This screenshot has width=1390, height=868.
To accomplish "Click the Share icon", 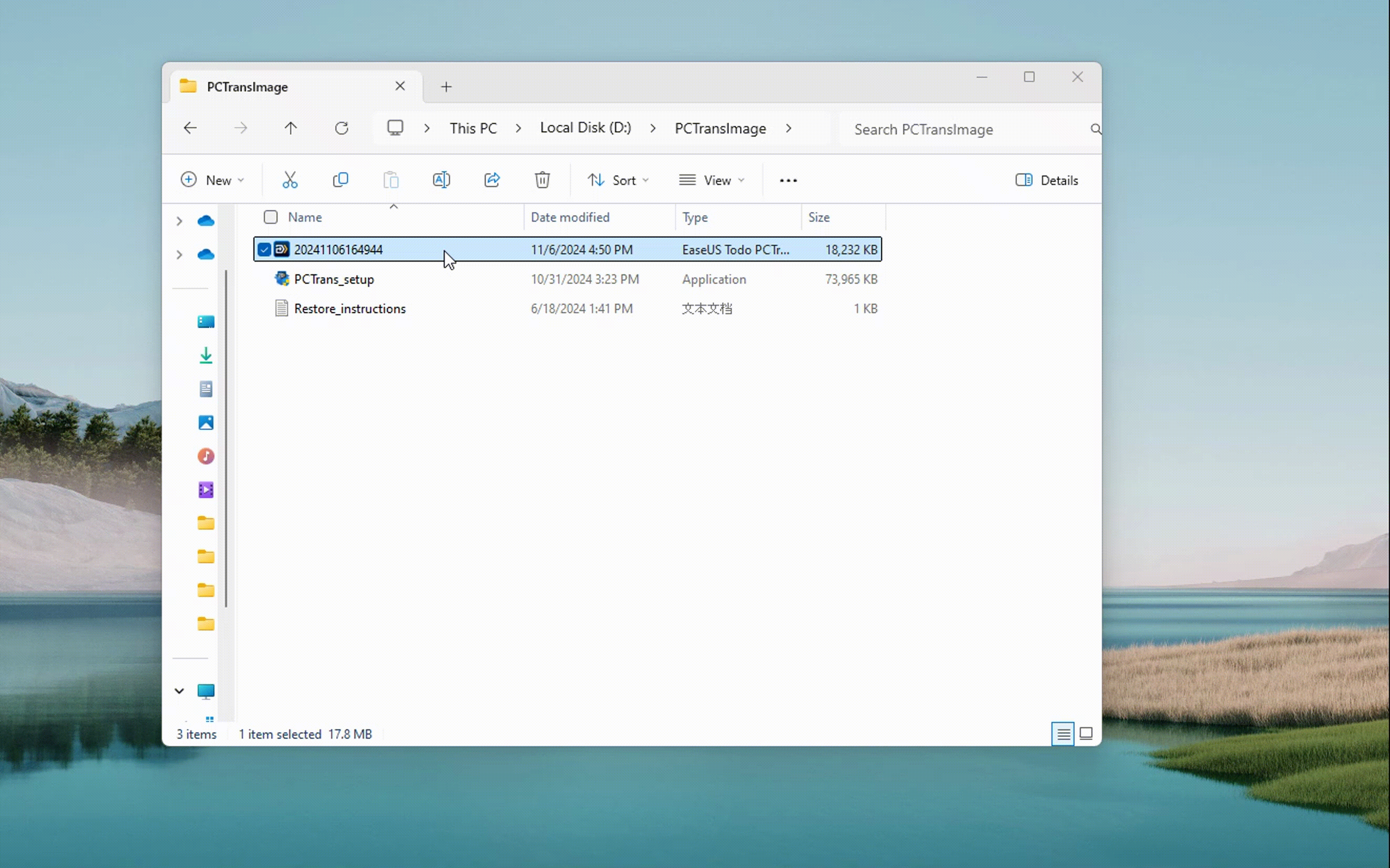I will [x=492, y=180].
